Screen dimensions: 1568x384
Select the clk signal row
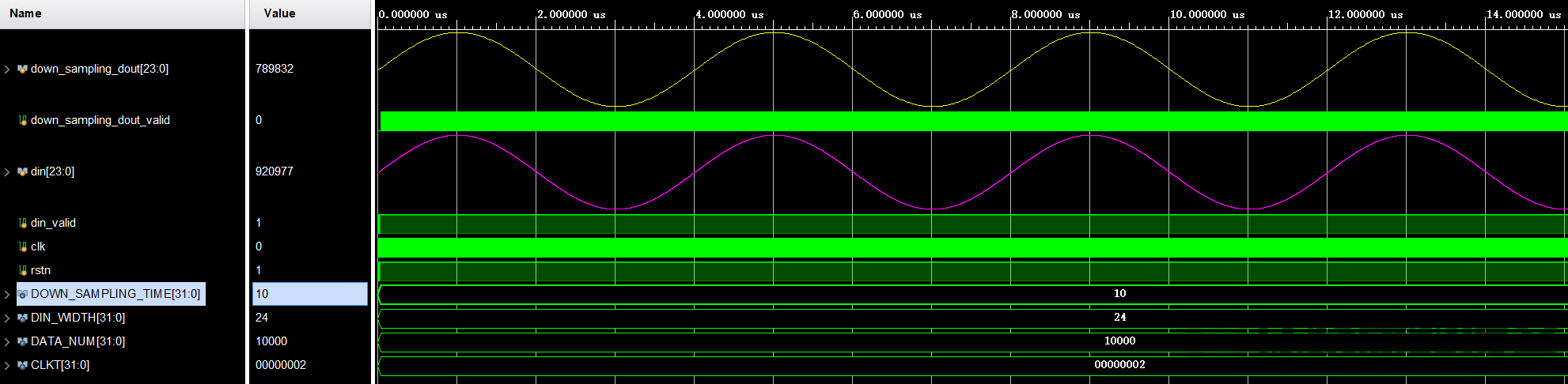point(38,247)
